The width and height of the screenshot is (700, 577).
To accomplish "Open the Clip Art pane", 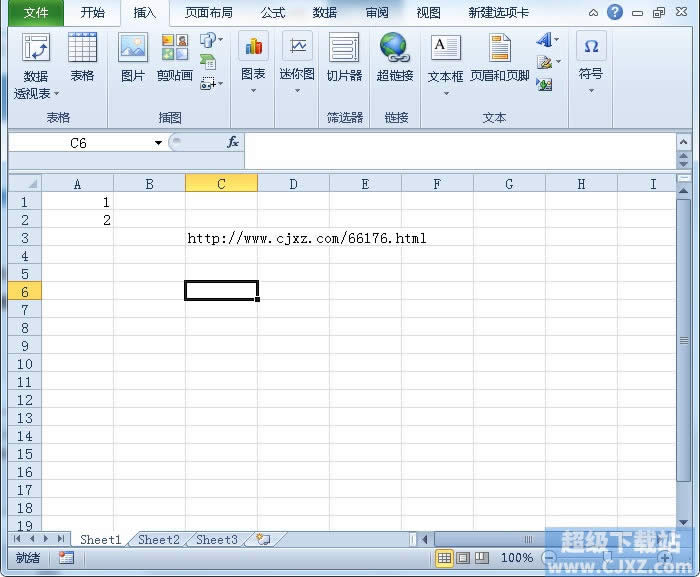I will tap(175, 57).
